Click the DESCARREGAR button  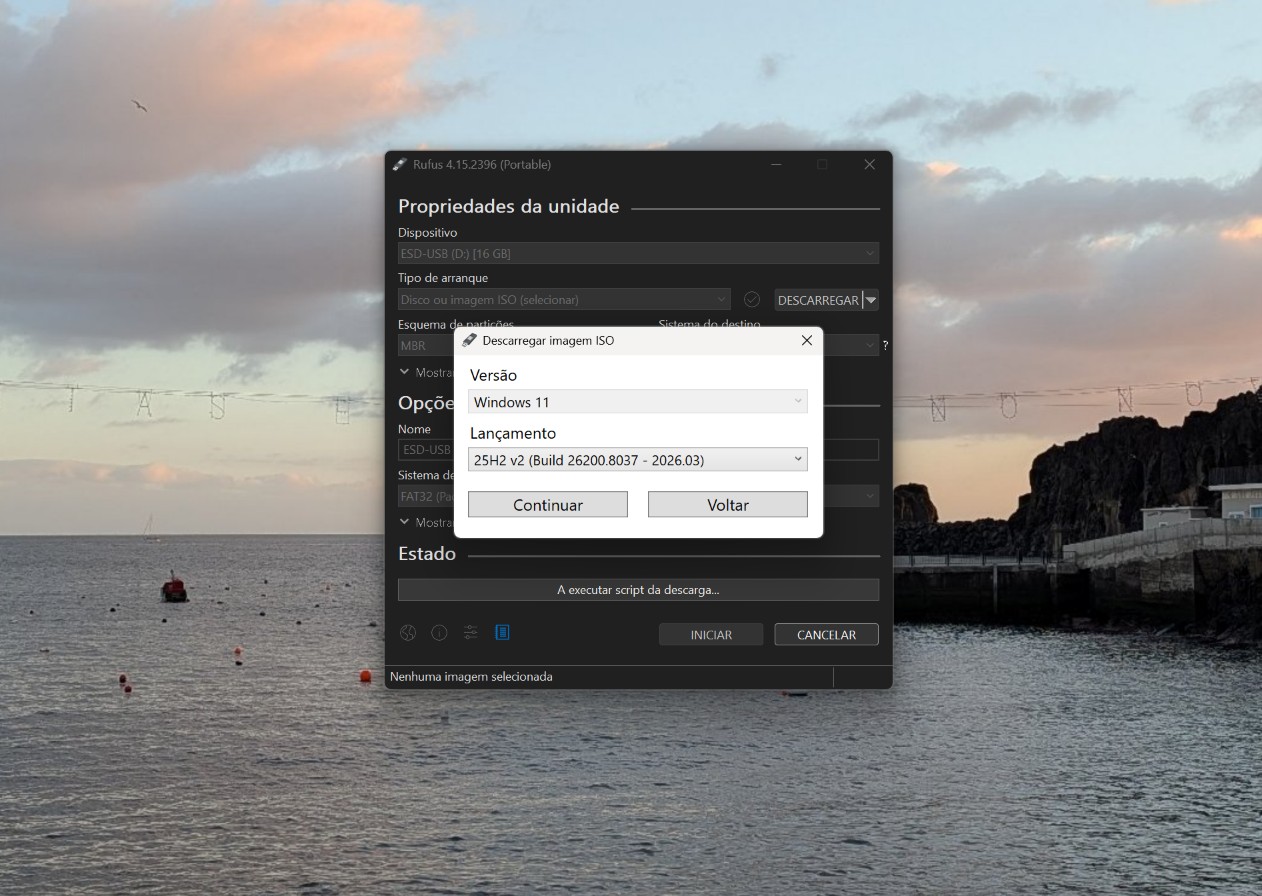pos(818,299)
